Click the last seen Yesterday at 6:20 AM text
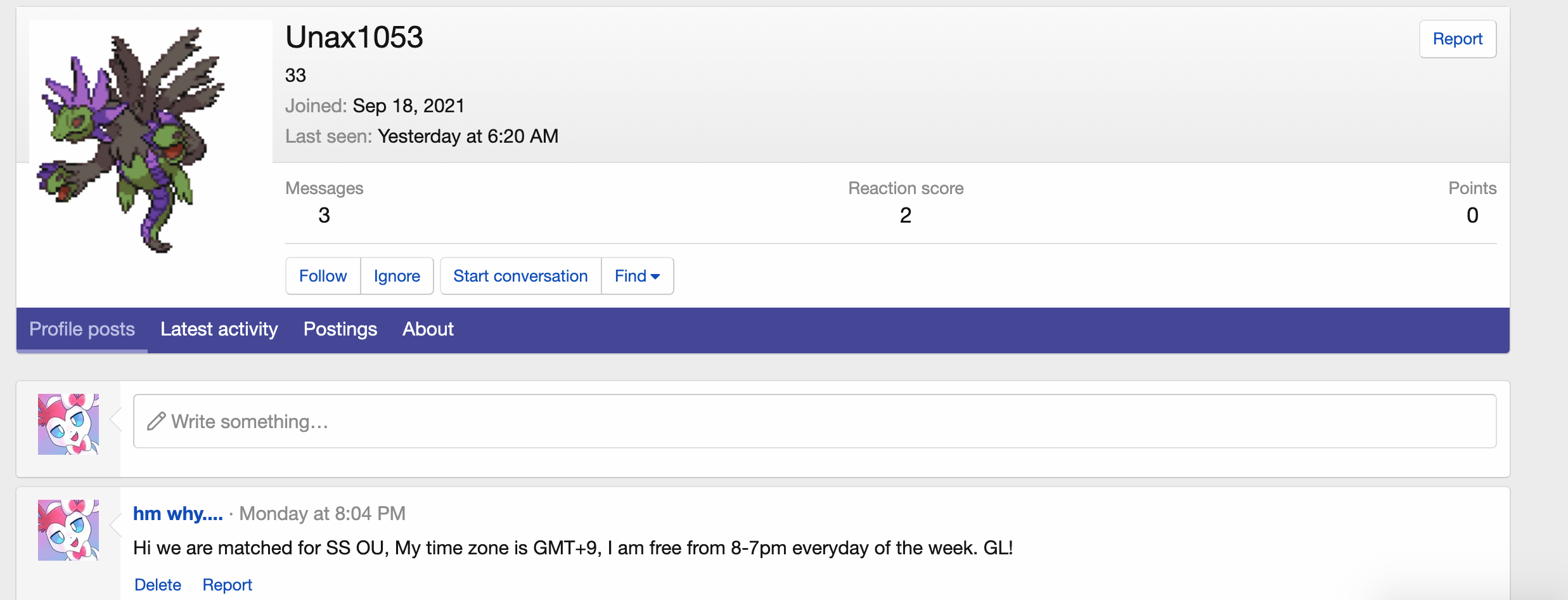Image resolution: width=1568 pixels, height=600 pixels. click(x=468, y=136)
